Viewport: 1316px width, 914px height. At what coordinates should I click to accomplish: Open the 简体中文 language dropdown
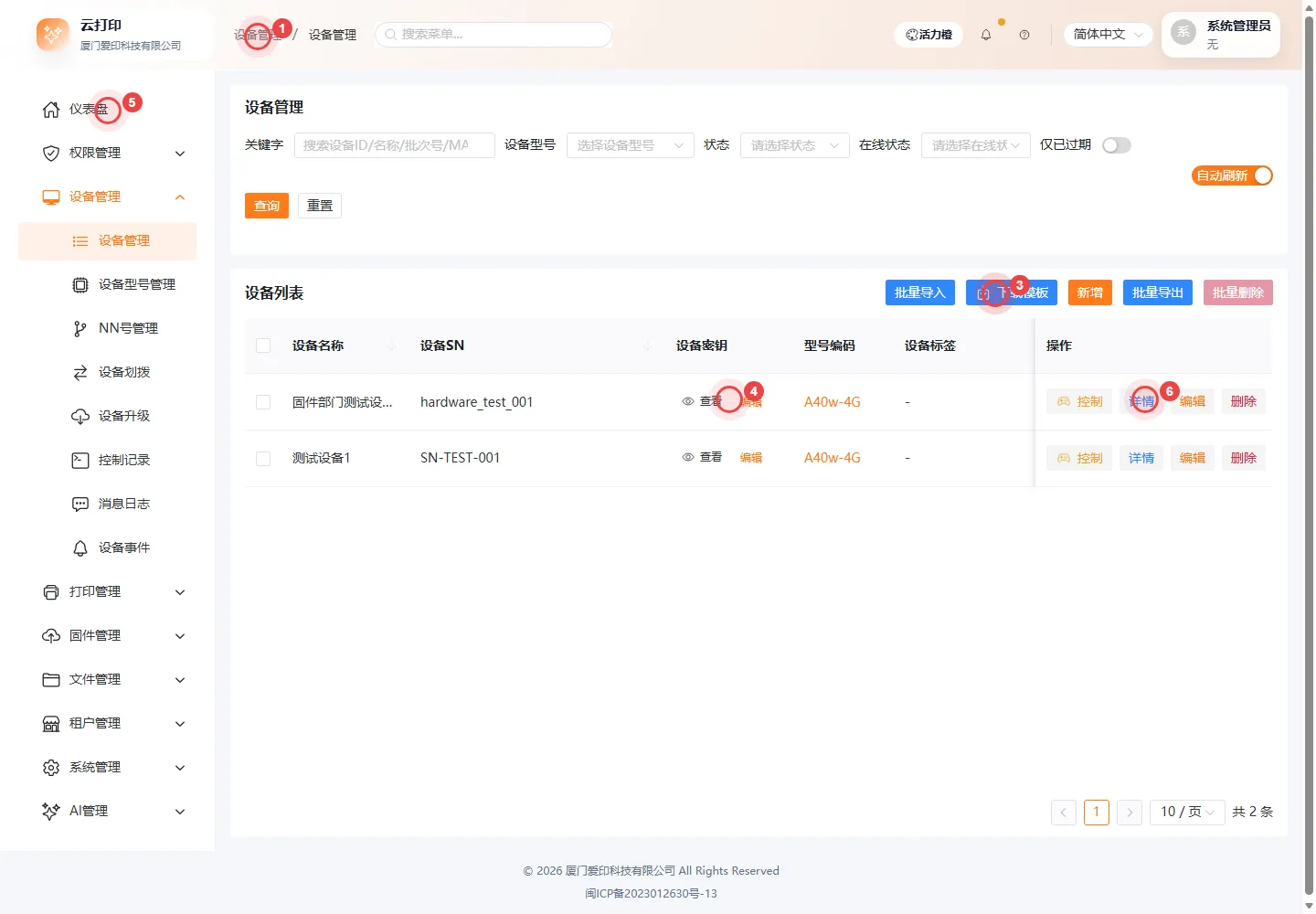[x=1108, y=35]
